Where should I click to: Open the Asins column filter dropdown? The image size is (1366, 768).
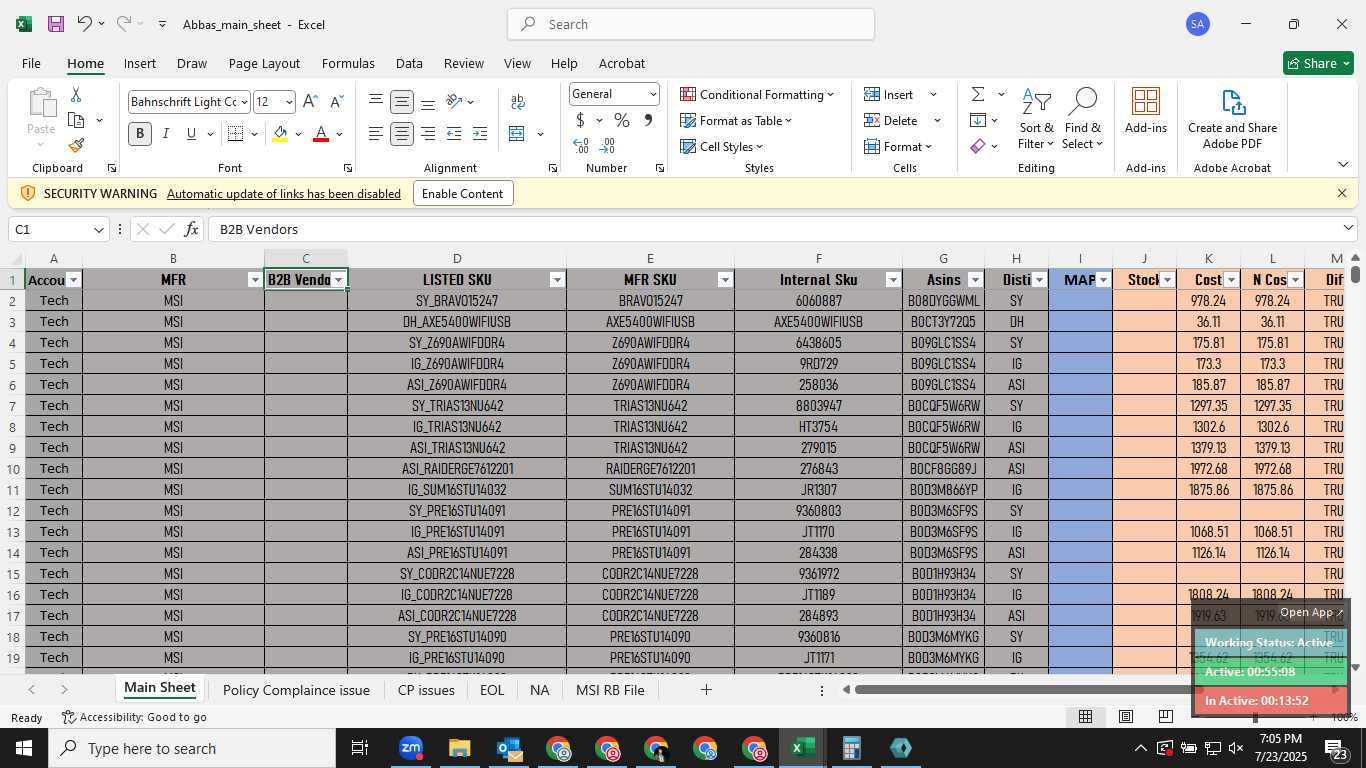[975, 280]
